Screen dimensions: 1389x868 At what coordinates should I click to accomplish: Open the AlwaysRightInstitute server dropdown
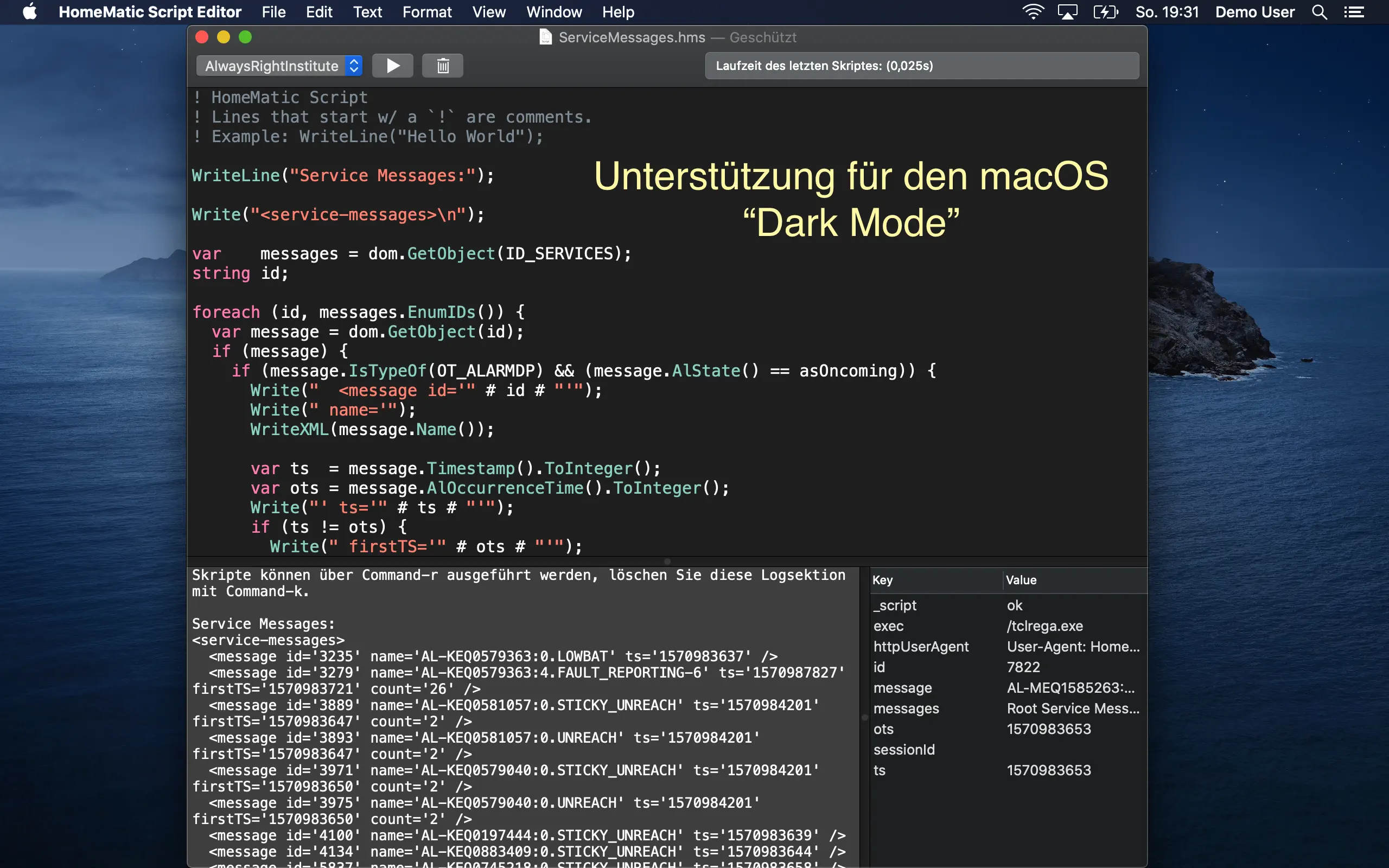tap(280, 66)
